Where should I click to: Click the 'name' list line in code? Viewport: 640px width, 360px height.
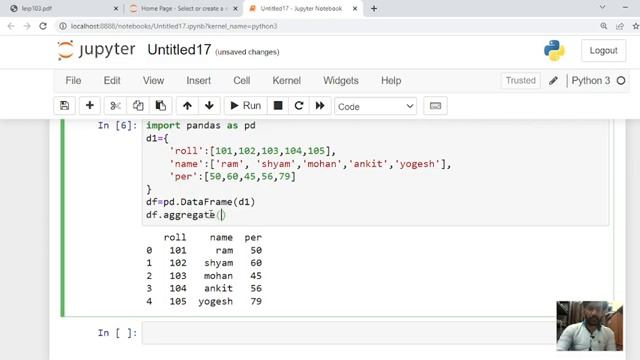click(310, 164)
